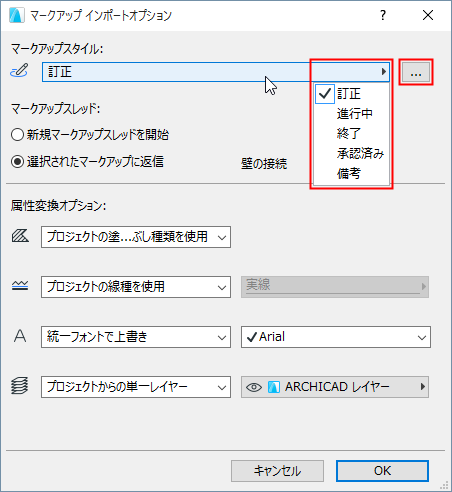Choose 備考 from the style menu
This screenshot has width=452, height=492.
[x=352, y=174]
